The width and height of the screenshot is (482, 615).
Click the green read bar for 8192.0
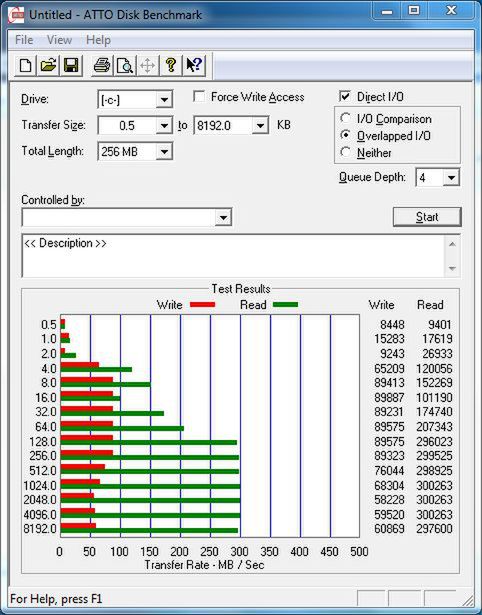[149, 531]
